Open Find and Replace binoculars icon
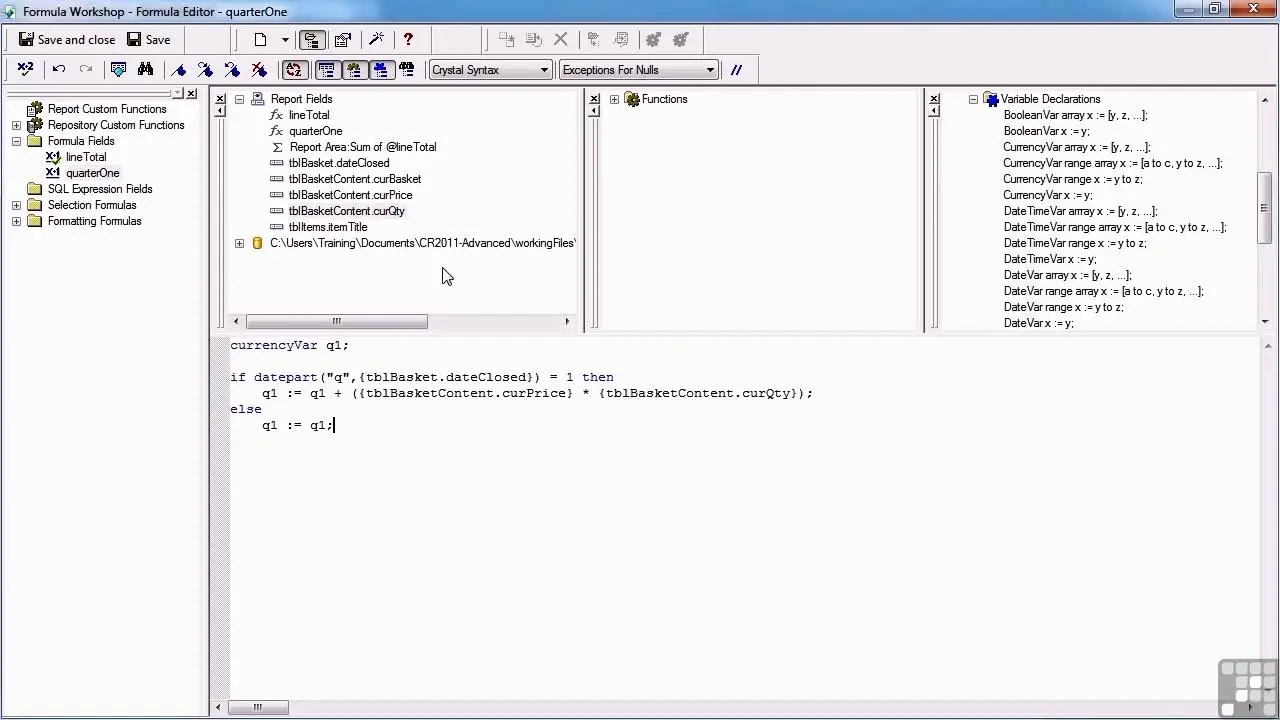 pos(146,69)
